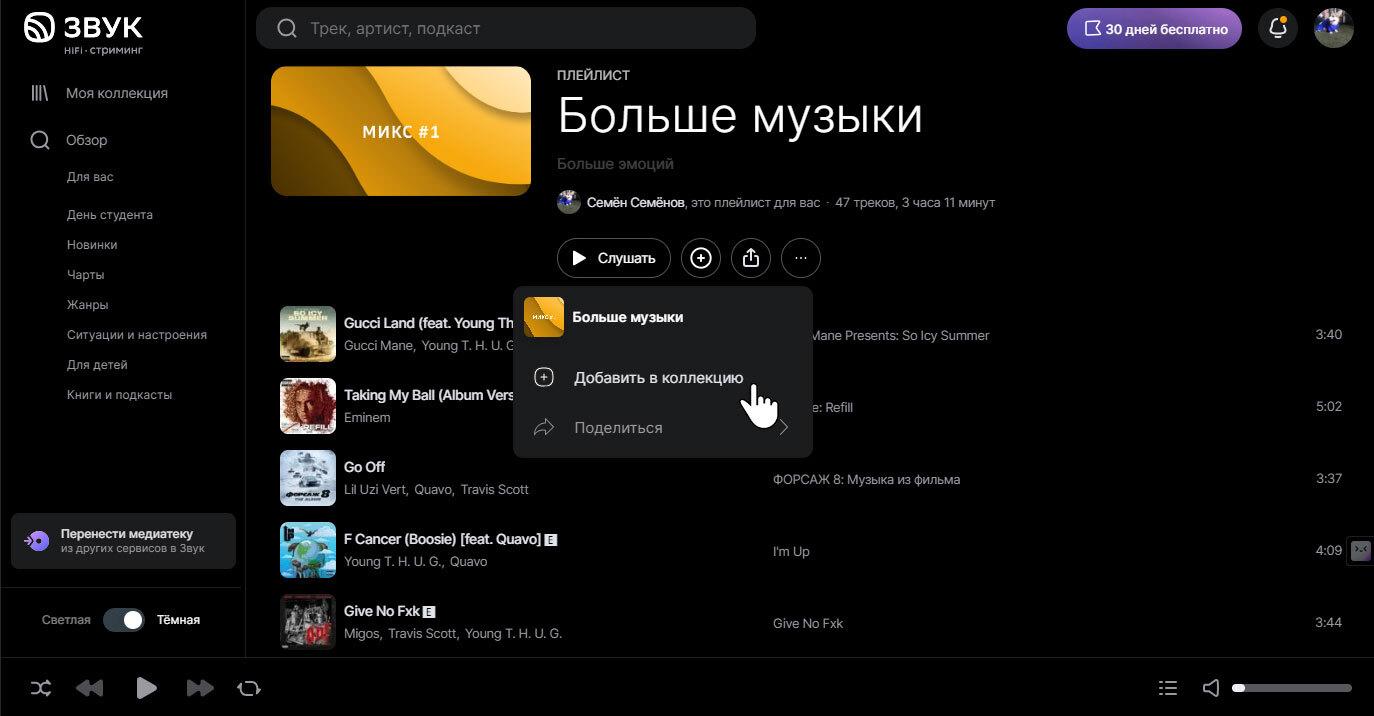Open the three-dots more options menu
The width and height of the screenshot is (1374, 716).
pyautogui.click(x=801, y=258)
